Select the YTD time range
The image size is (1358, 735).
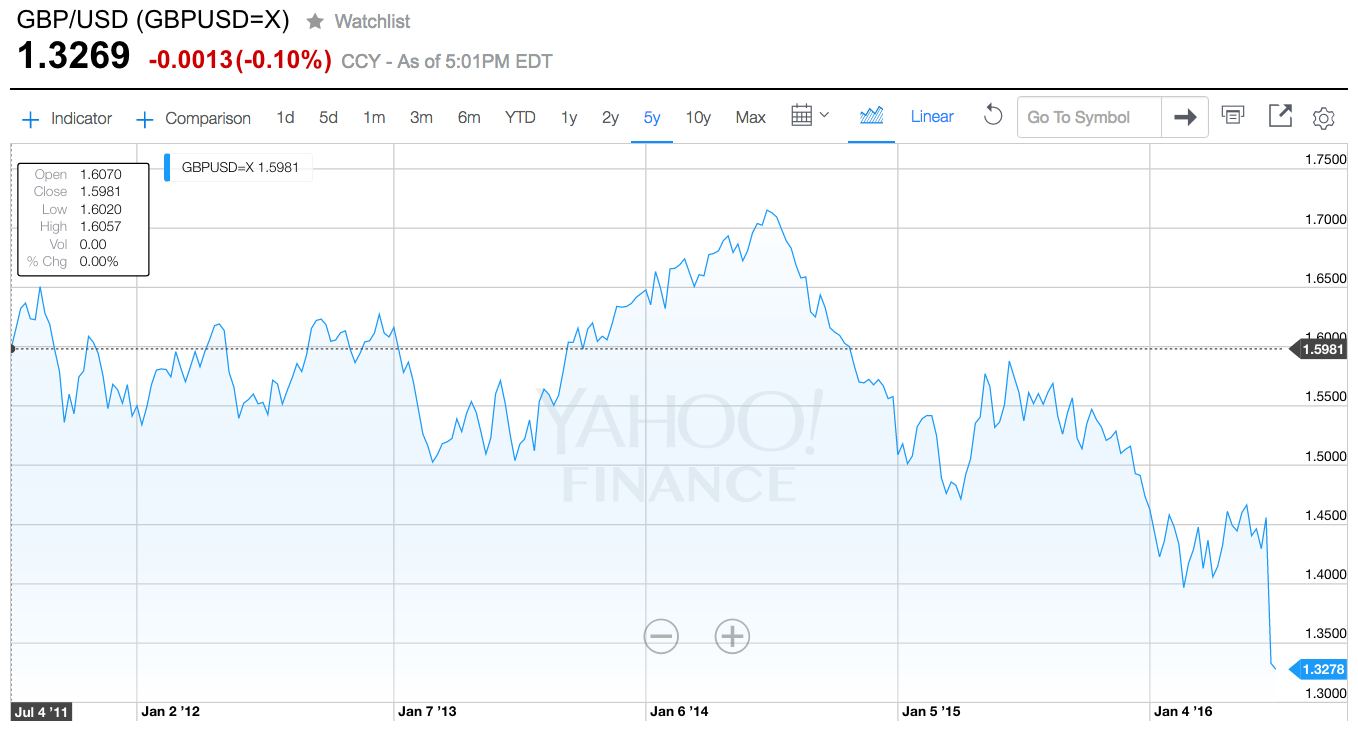tap(520, 117)
